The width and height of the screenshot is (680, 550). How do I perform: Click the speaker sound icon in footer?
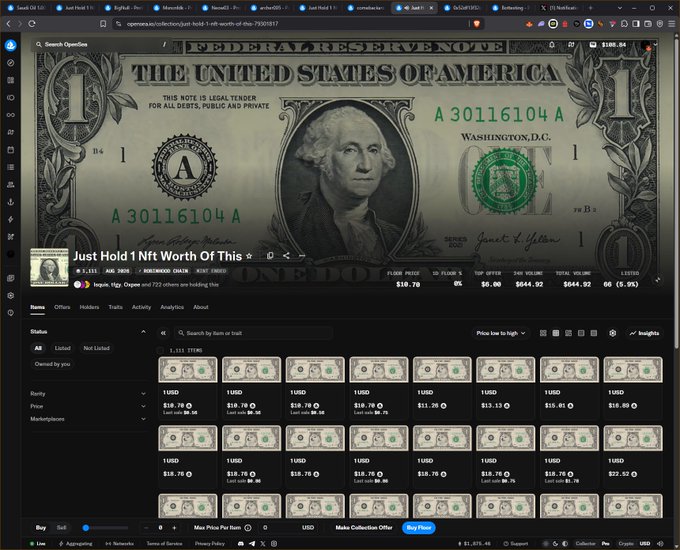click(660, 543)
